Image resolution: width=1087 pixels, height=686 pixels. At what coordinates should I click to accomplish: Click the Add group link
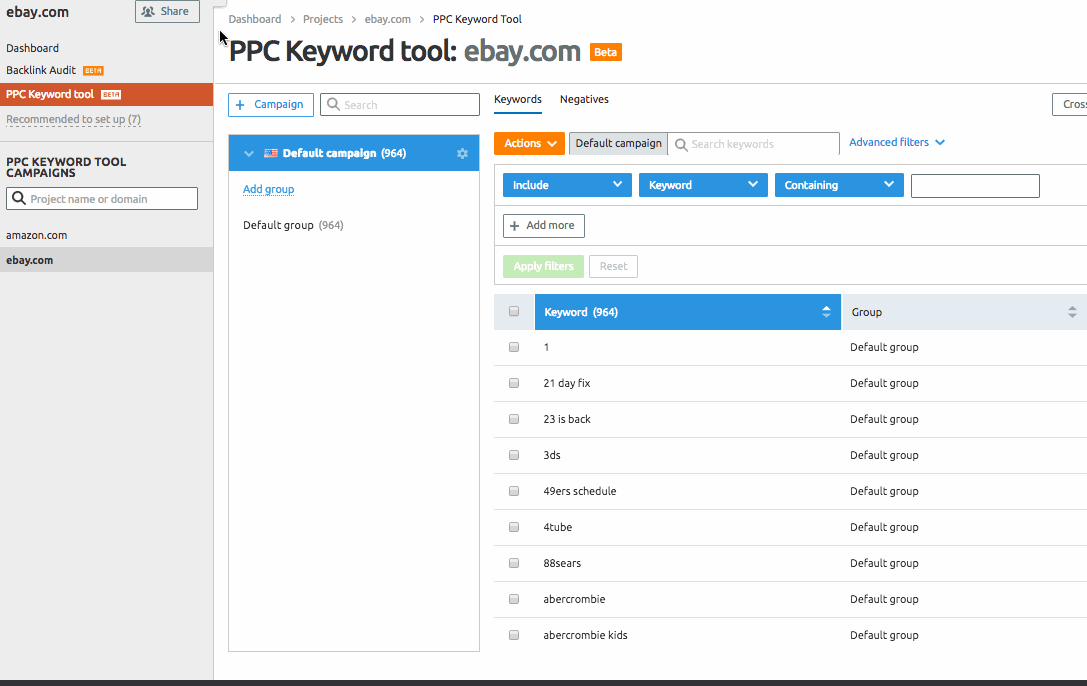268,189
